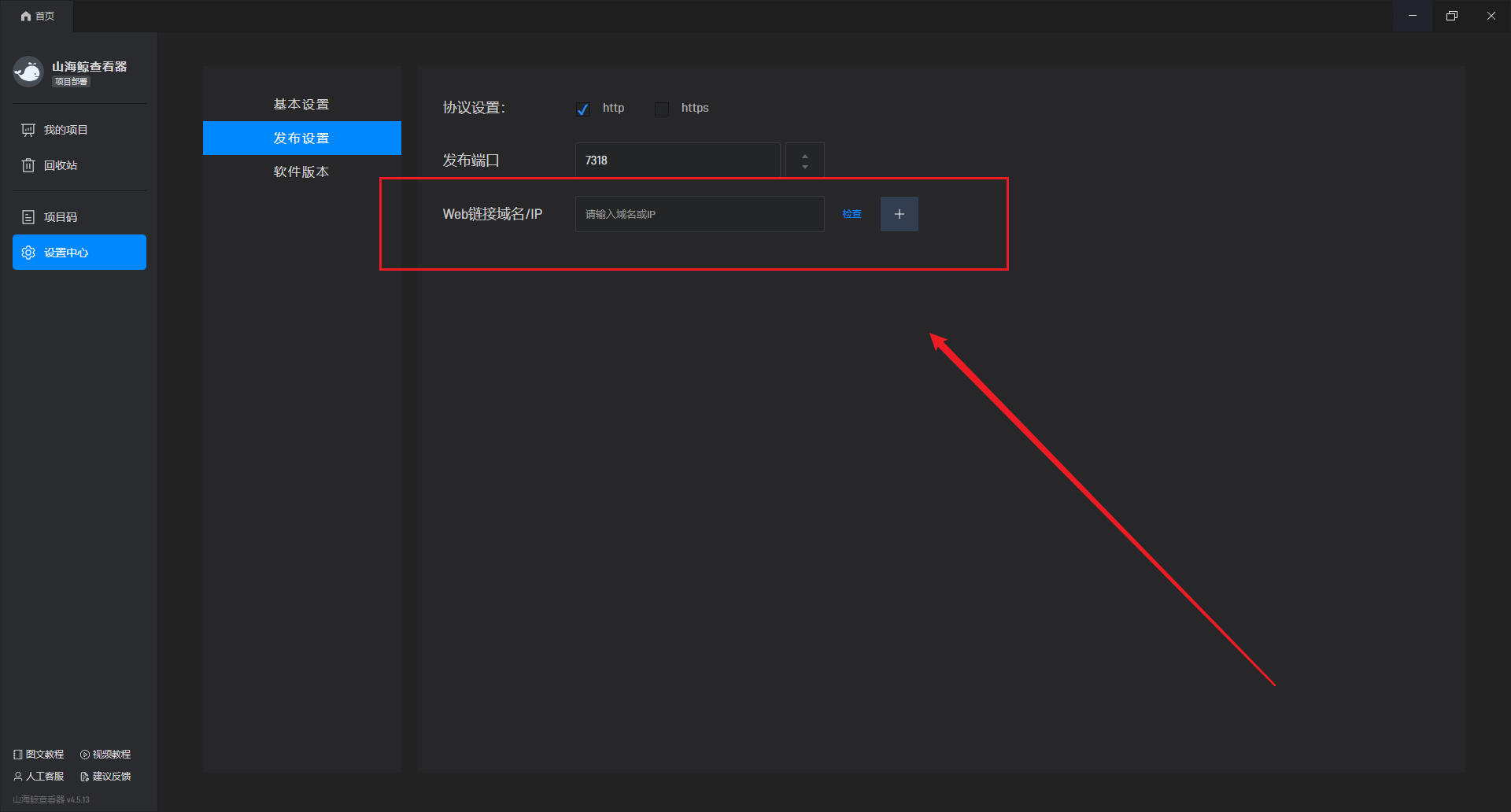This screenshot has height=812, width=1511.
Task: Open 图文教程 illustrated tutorial
Action: pos(39,755)
